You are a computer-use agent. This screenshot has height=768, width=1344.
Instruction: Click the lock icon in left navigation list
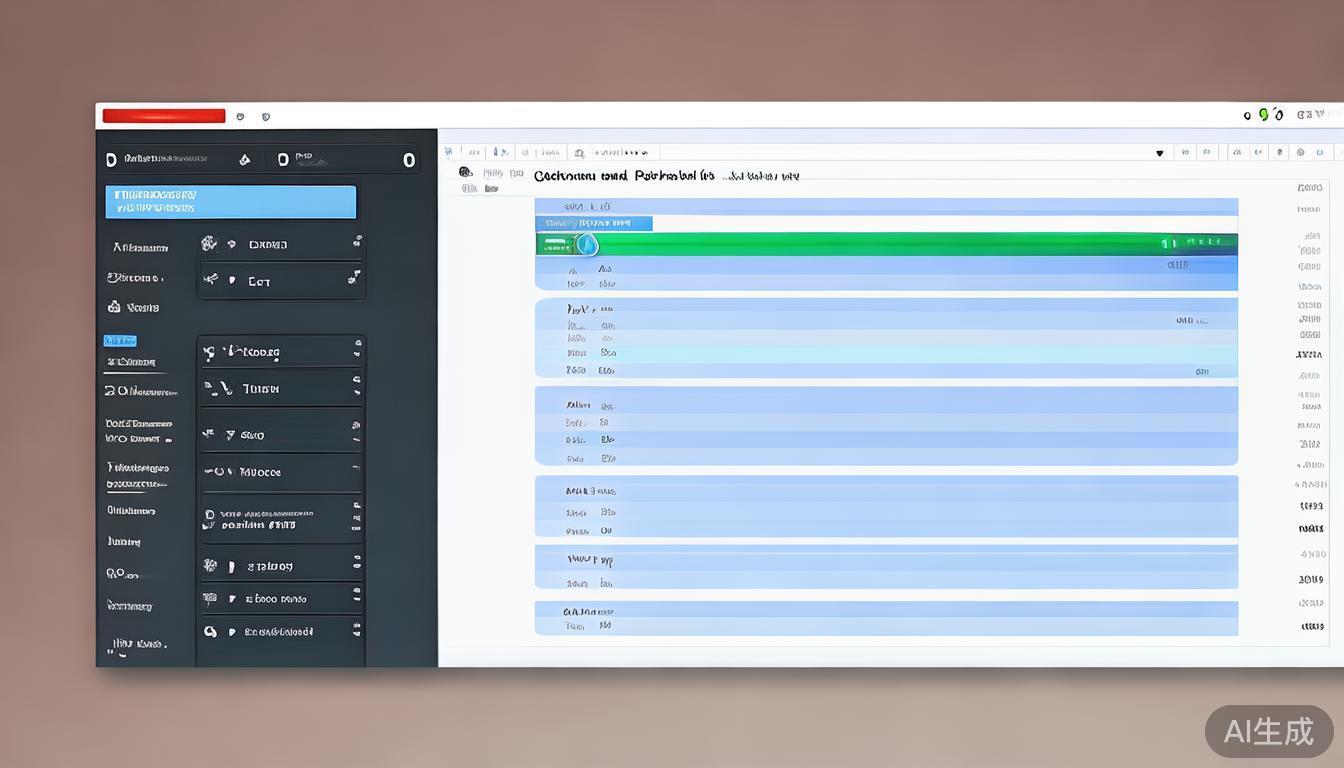[x=114, y=307]
